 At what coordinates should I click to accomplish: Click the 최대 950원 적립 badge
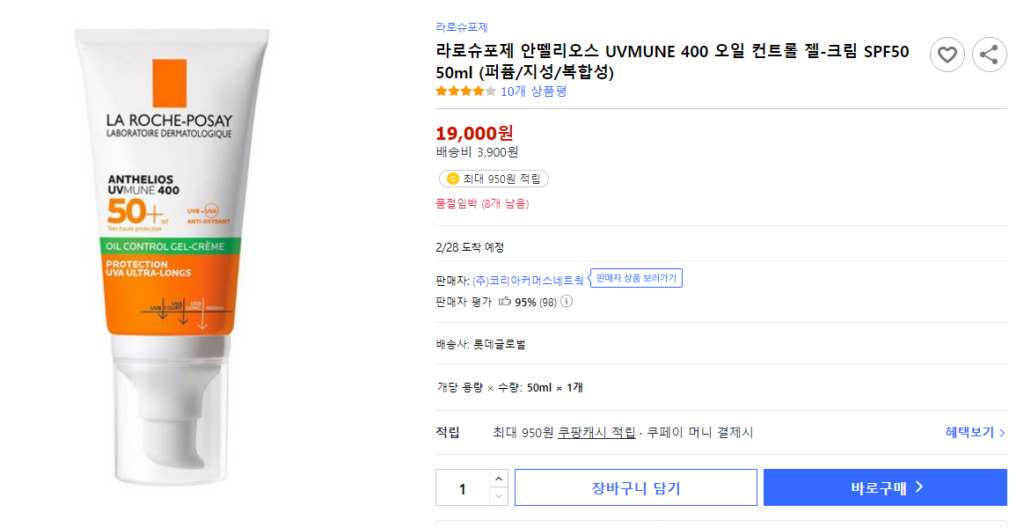pyautogui.click(x=494, y=179)
